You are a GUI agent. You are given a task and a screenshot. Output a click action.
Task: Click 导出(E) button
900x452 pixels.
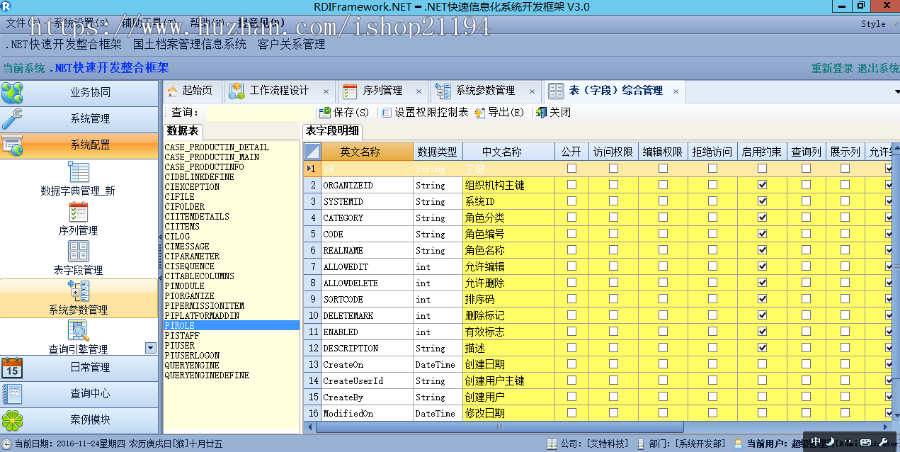[x=499, y=113]
